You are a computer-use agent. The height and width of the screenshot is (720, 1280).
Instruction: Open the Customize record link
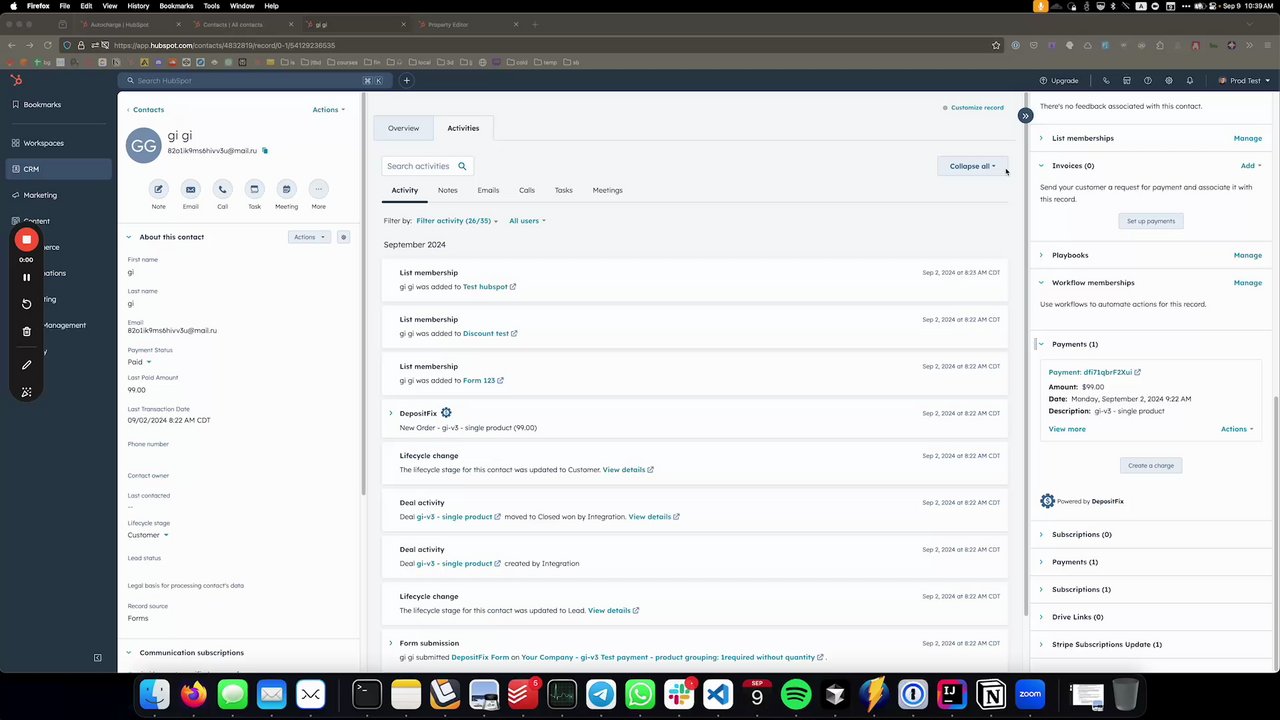pyautogui.click(x=977, y=108)
